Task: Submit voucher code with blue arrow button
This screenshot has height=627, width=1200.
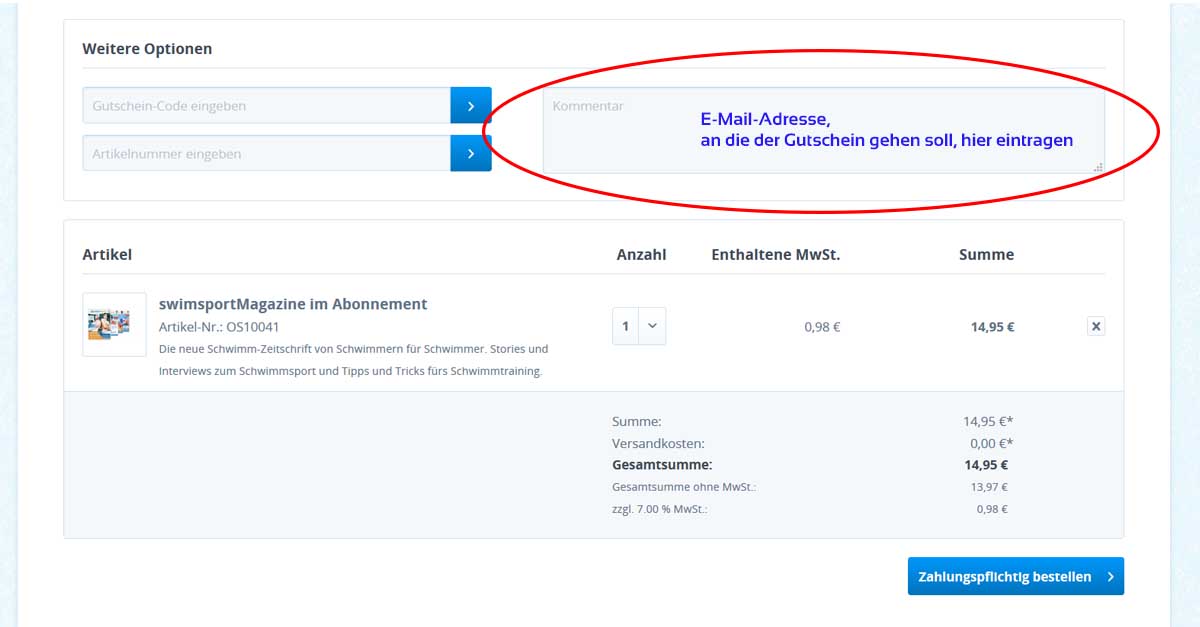Action: pos(471,106)
